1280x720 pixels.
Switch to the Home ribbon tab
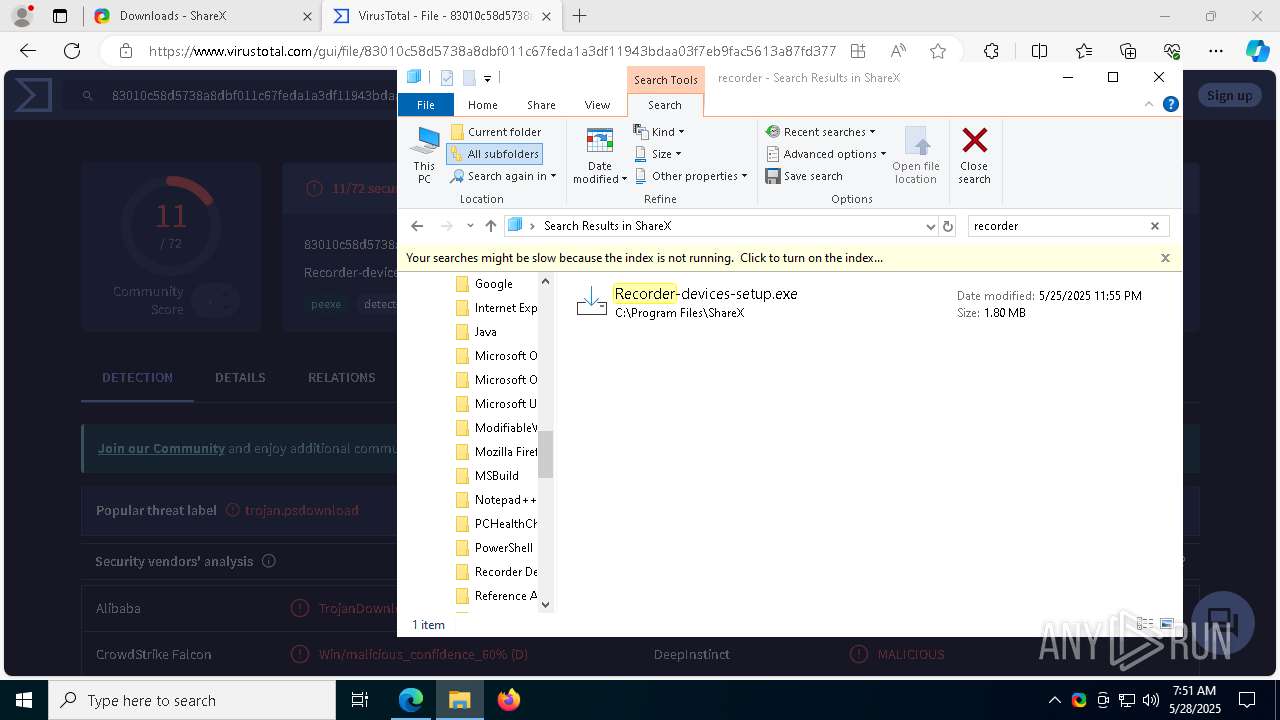tap(482, 105)
